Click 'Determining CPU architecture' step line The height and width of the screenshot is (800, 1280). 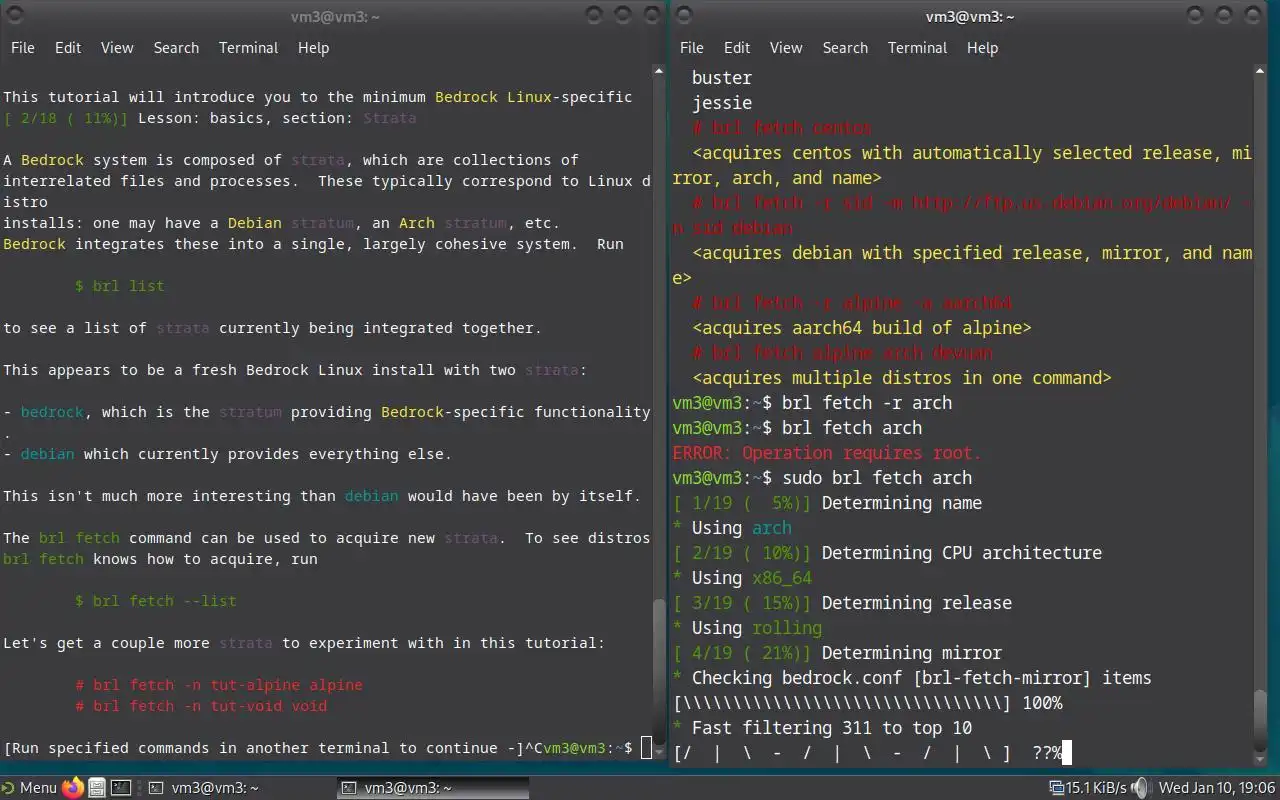coord(962,553)
